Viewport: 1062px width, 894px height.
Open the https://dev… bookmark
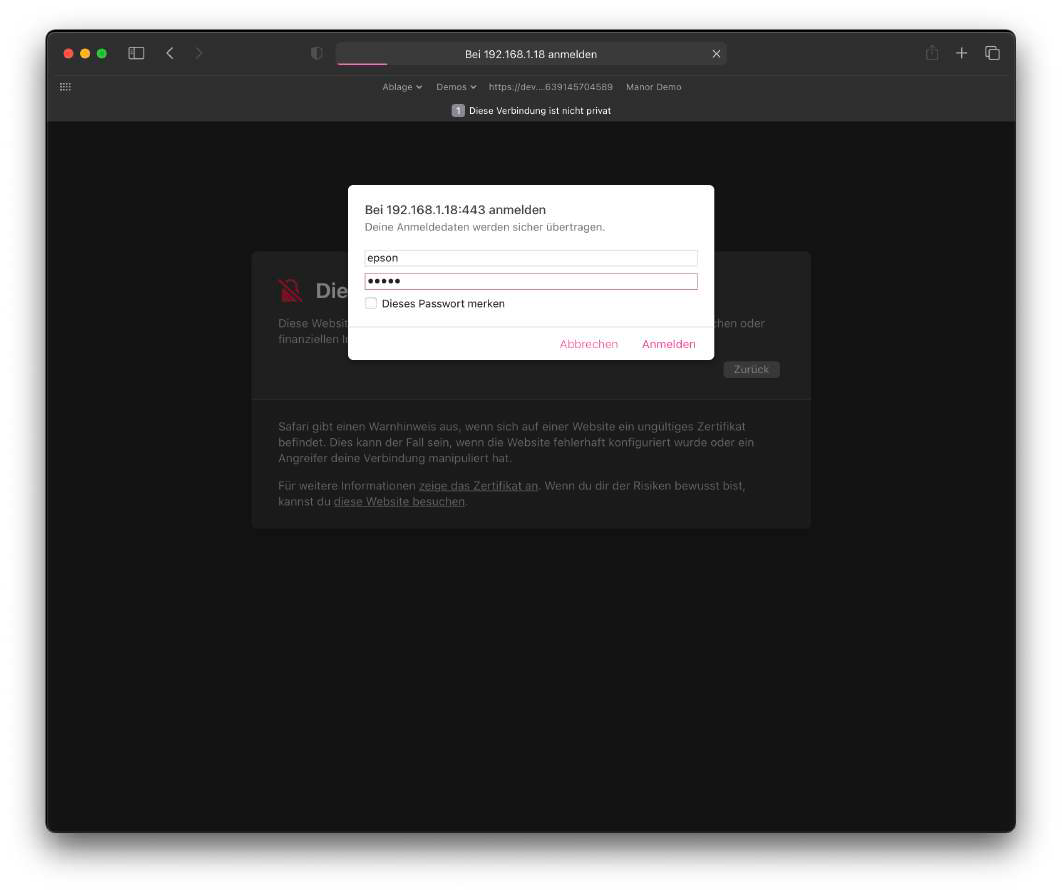551,87
